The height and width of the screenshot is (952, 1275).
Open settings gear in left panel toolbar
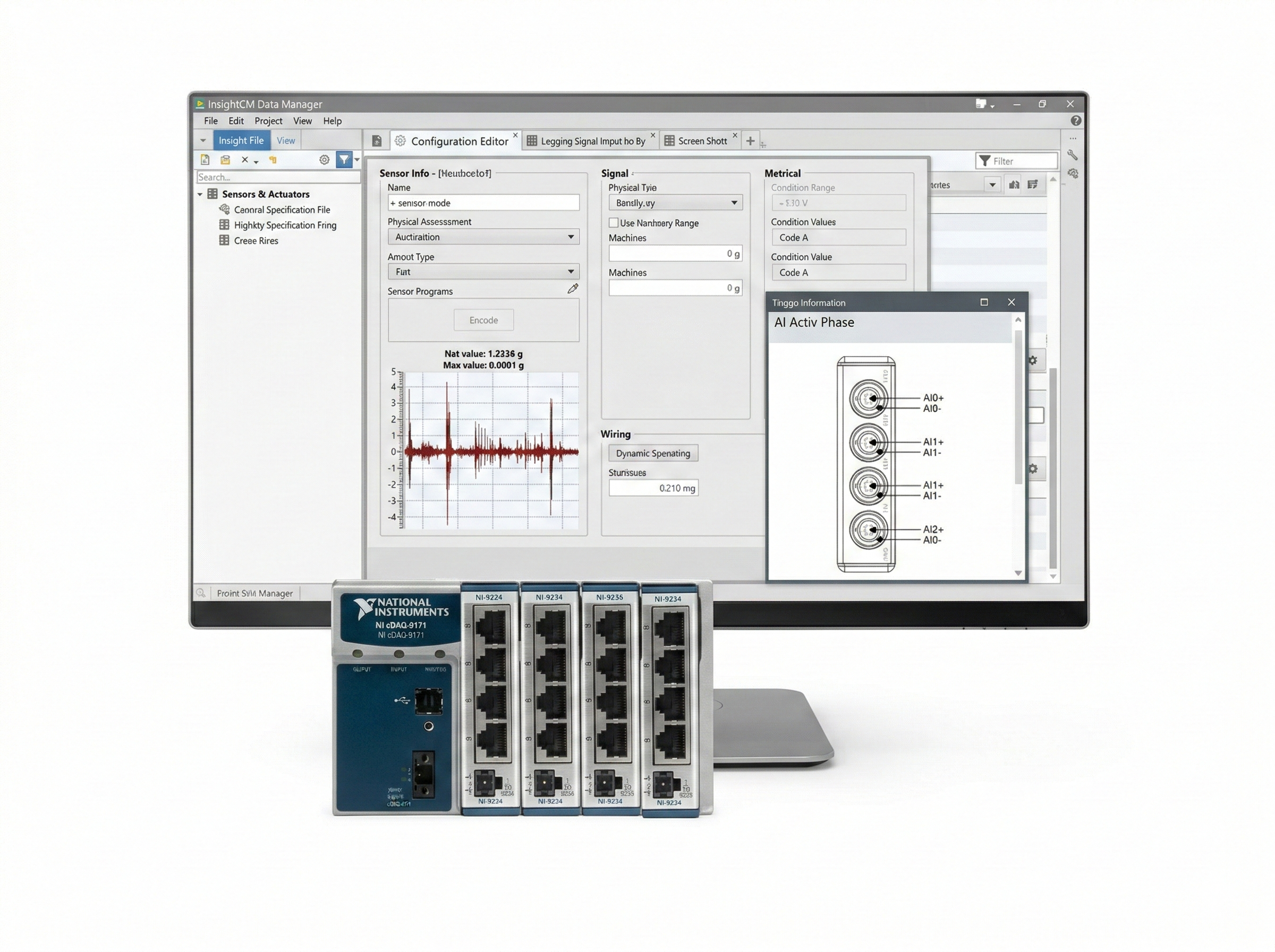325,159
